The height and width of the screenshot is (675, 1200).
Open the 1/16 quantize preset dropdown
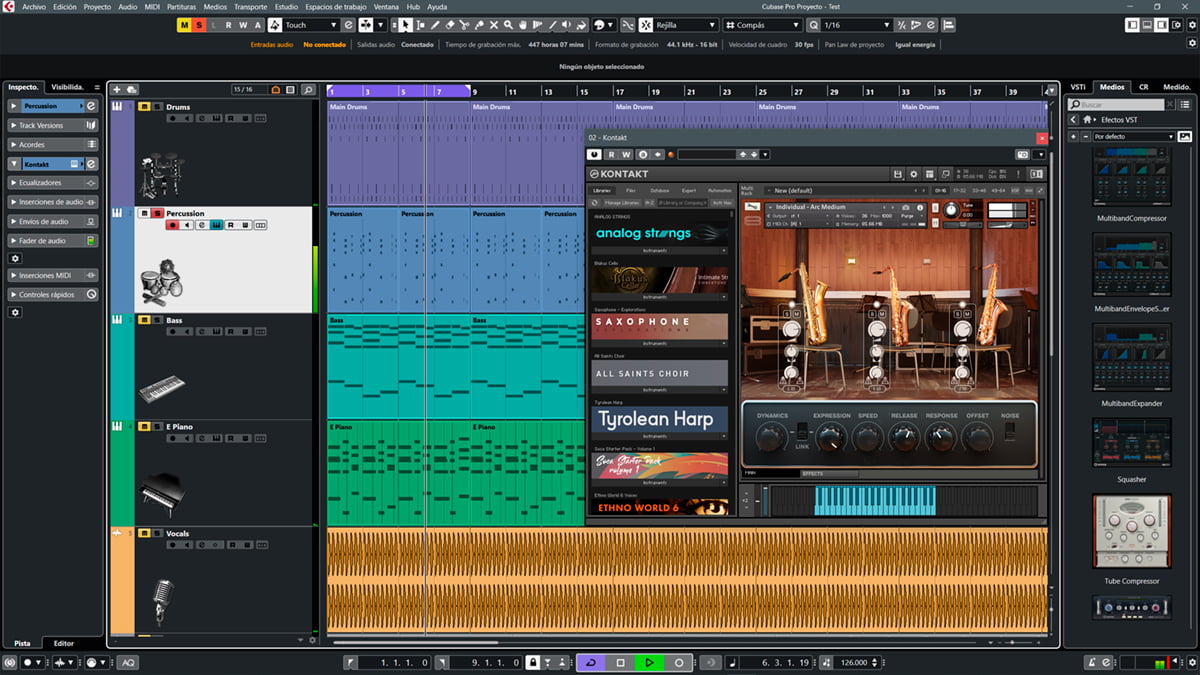(855, 25)
